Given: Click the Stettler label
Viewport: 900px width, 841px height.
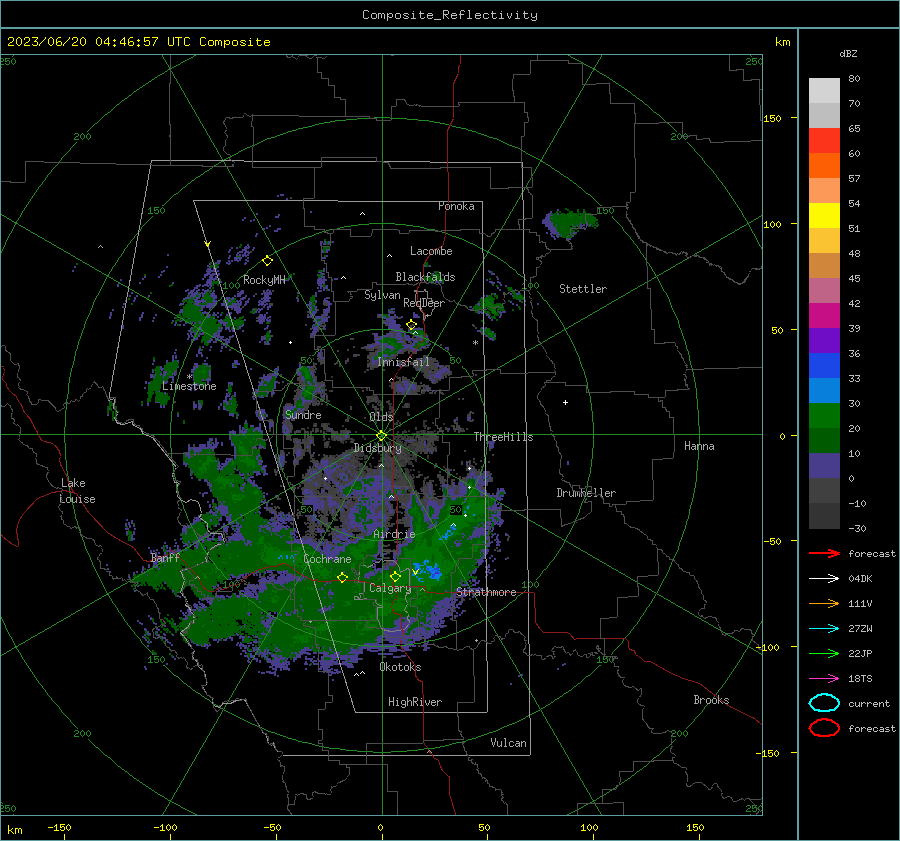Looking at the screenshot, I should [x=583, y=289].
